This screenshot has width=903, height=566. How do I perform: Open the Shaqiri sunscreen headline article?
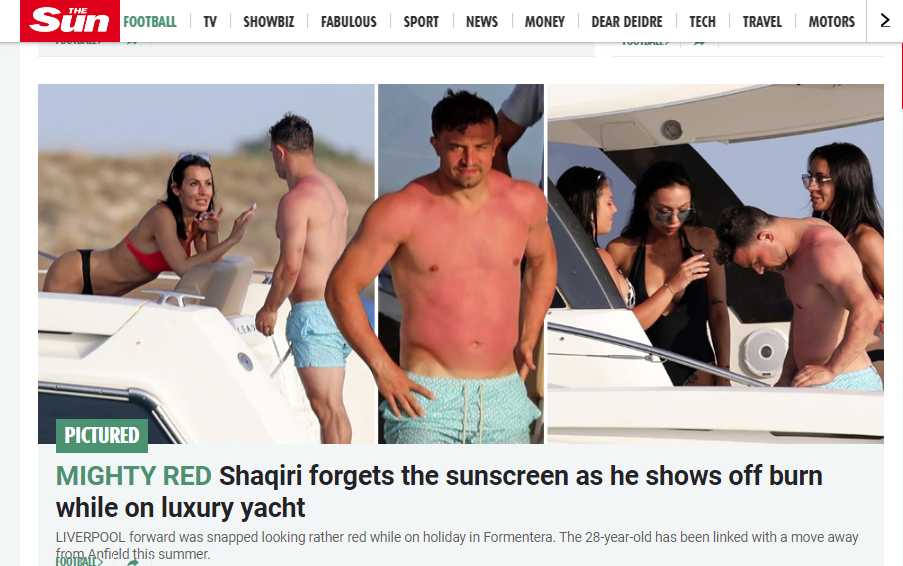(x=439, y=492)
